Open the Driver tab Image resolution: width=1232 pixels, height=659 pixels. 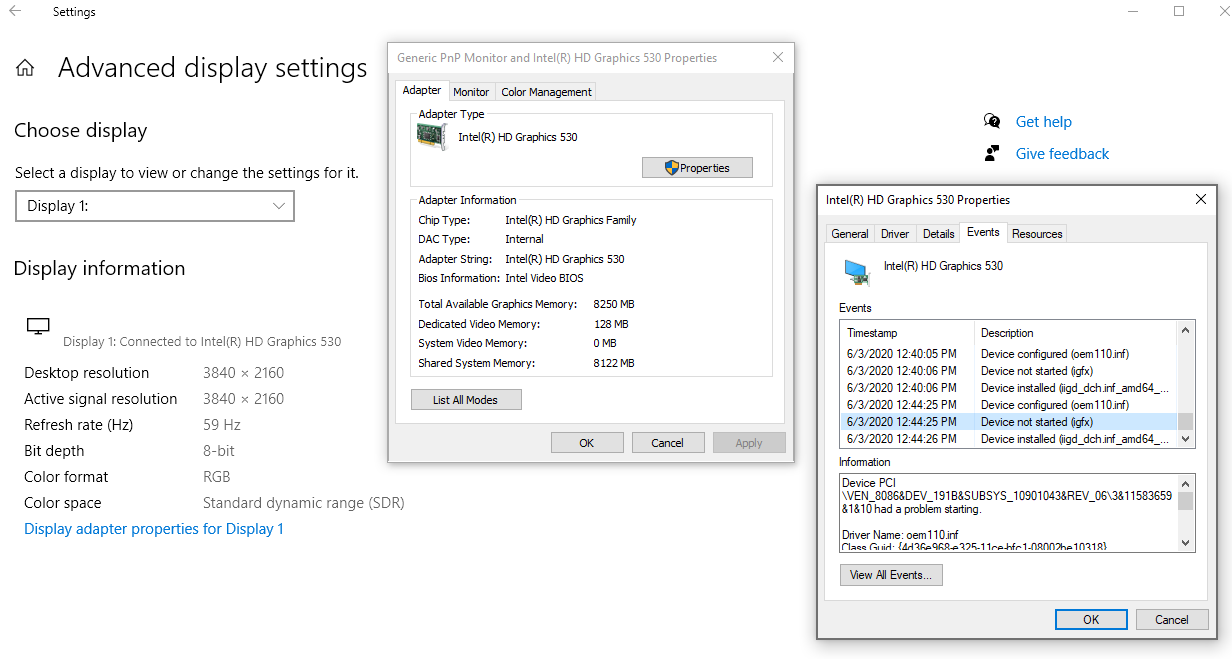(x=895, y=234)
